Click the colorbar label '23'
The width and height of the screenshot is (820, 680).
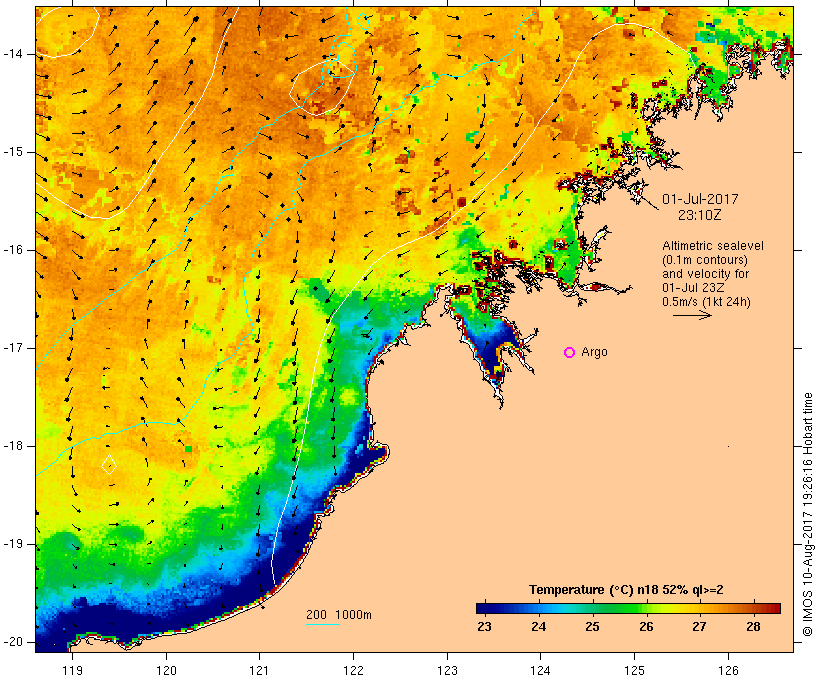[x=484, y=627]
